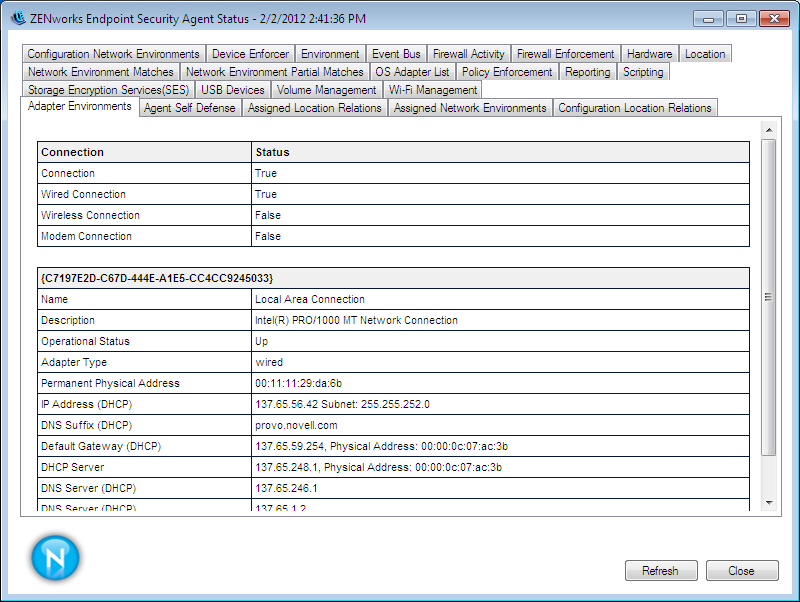Go to Network Environment Matches tab

[101, 72]
